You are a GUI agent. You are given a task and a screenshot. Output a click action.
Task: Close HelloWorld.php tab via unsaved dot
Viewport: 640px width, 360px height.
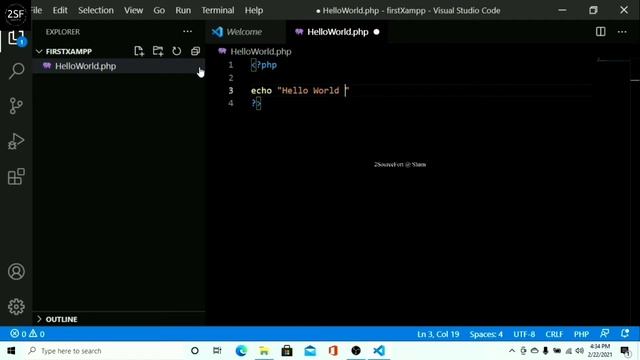point(376,32)
